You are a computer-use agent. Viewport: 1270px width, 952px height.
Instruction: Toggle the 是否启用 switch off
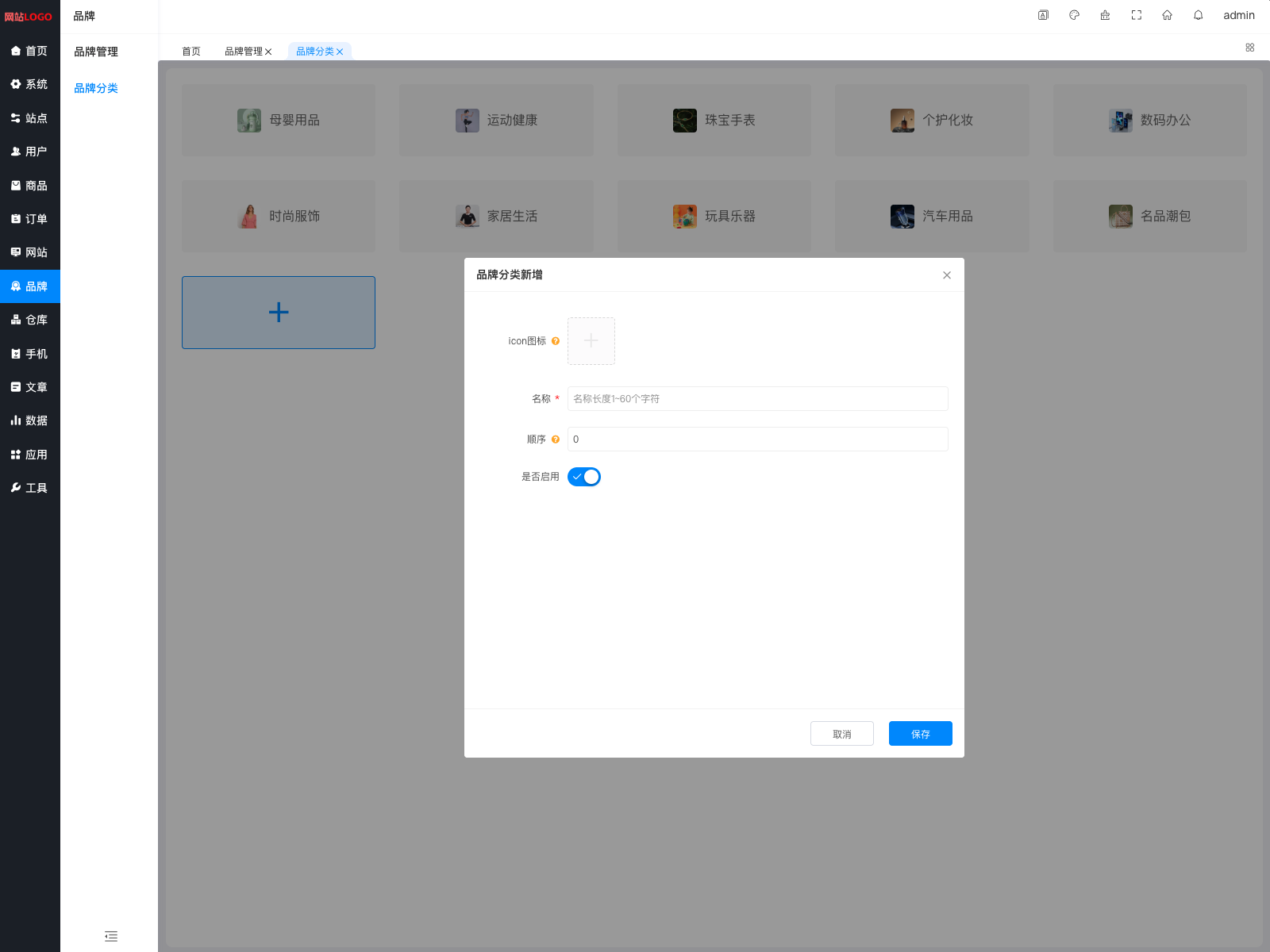point(584,477)
